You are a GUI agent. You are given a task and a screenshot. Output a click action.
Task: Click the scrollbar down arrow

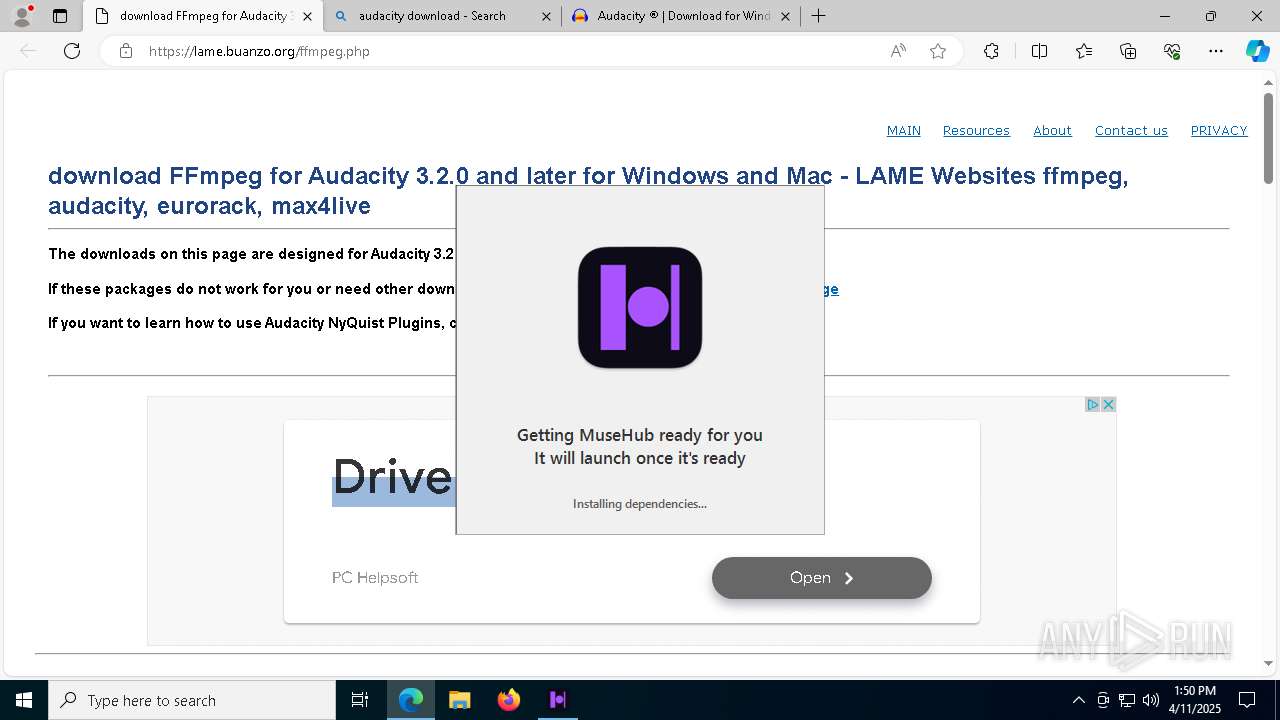pyautogui.click(x=1268, y=663)
